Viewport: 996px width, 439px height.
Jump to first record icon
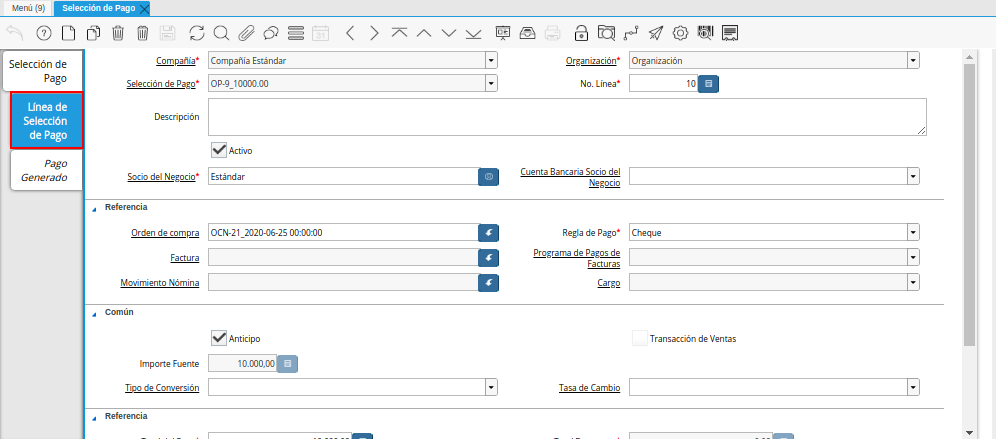(x=400, y=33)
